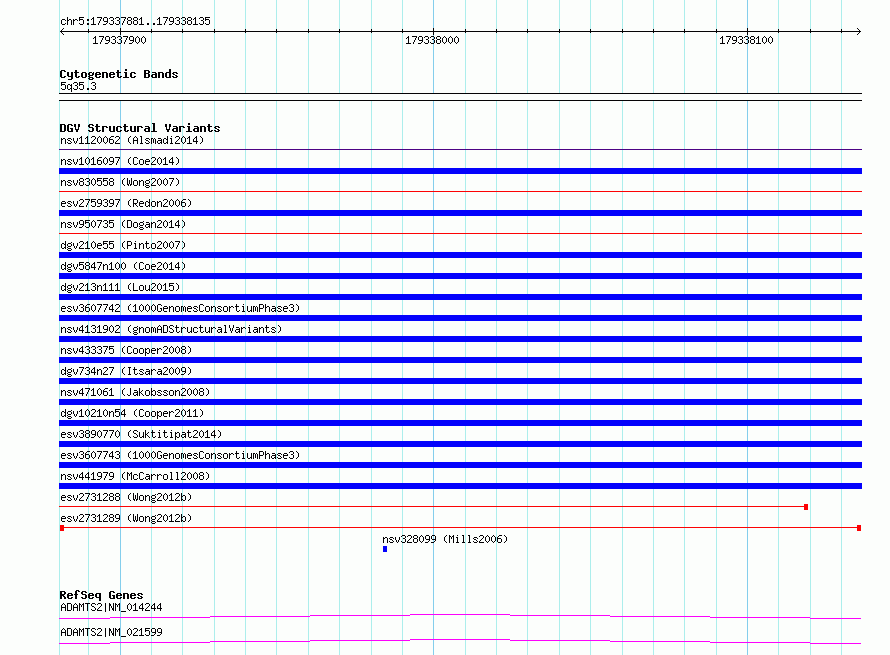Click the small blue nsv328099 feature marker
Screen dimensions: 890x655
(385, 549)
